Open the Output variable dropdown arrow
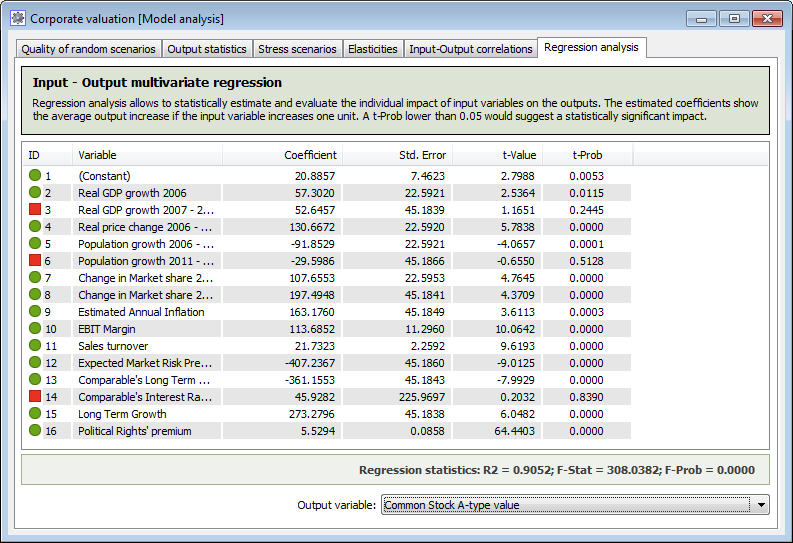 tap(761, 505)
